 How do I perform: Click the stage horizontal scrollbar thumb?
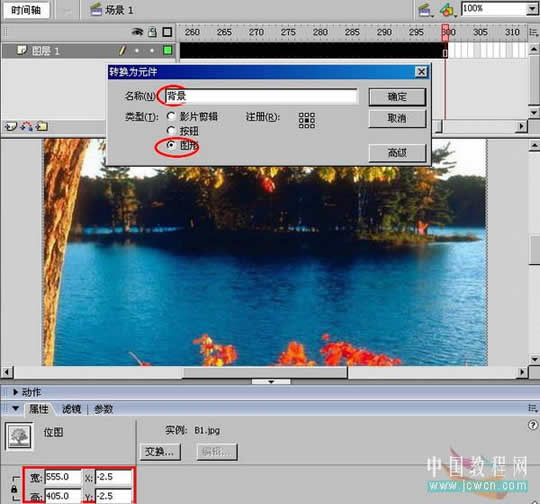pos(265,372)
